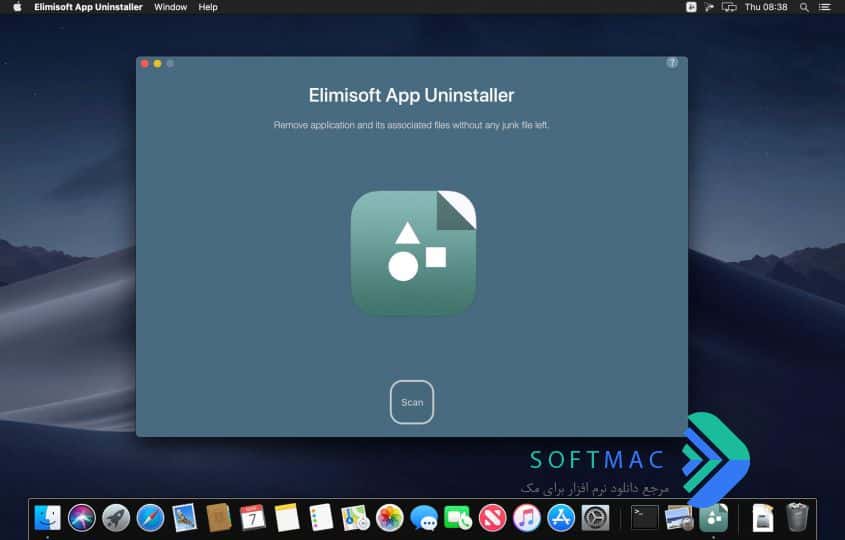Open the help question mark in the window corner
The image size is (845, 540).
click(672, 63)
